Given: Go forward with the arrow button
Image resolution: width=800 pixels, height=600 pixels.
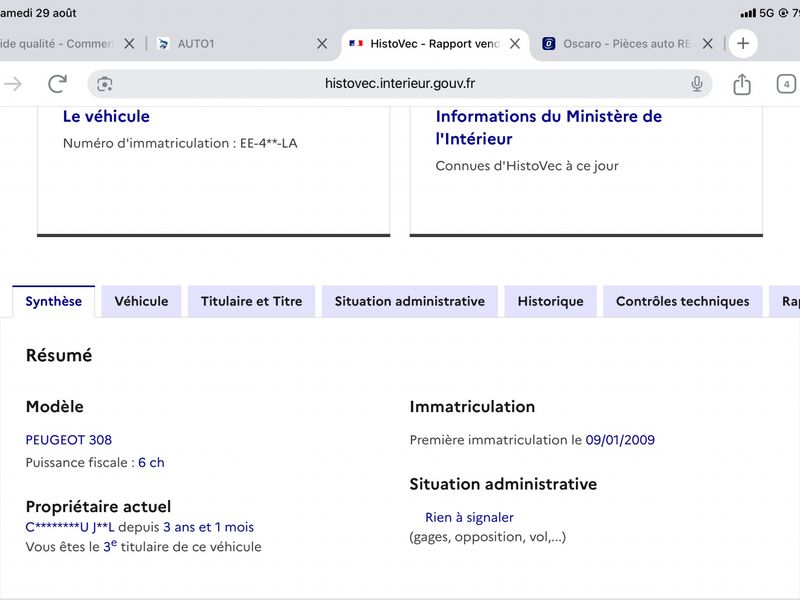Looking at the screenshot, I should pos(13,84).
